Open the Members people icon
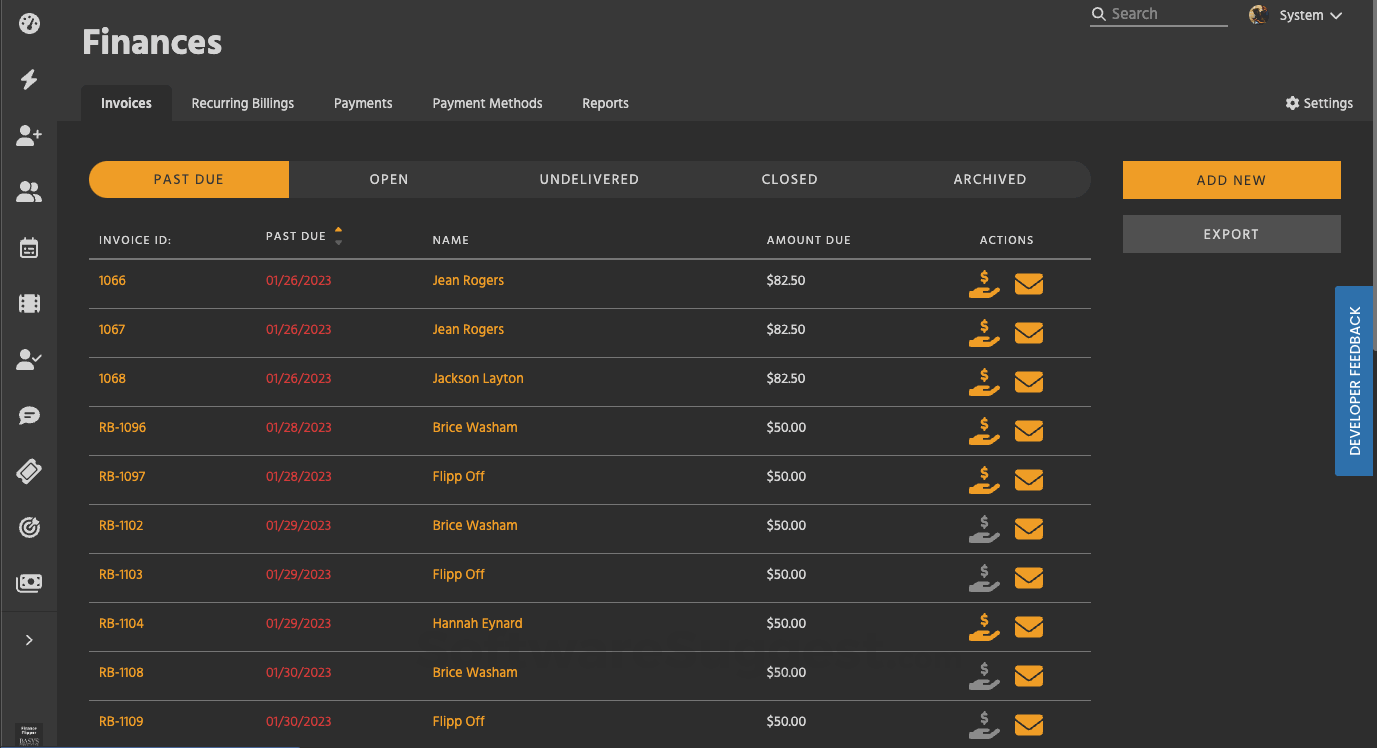Image resolution: width=1377 pixels, height=748 pixels. (28, 192)
